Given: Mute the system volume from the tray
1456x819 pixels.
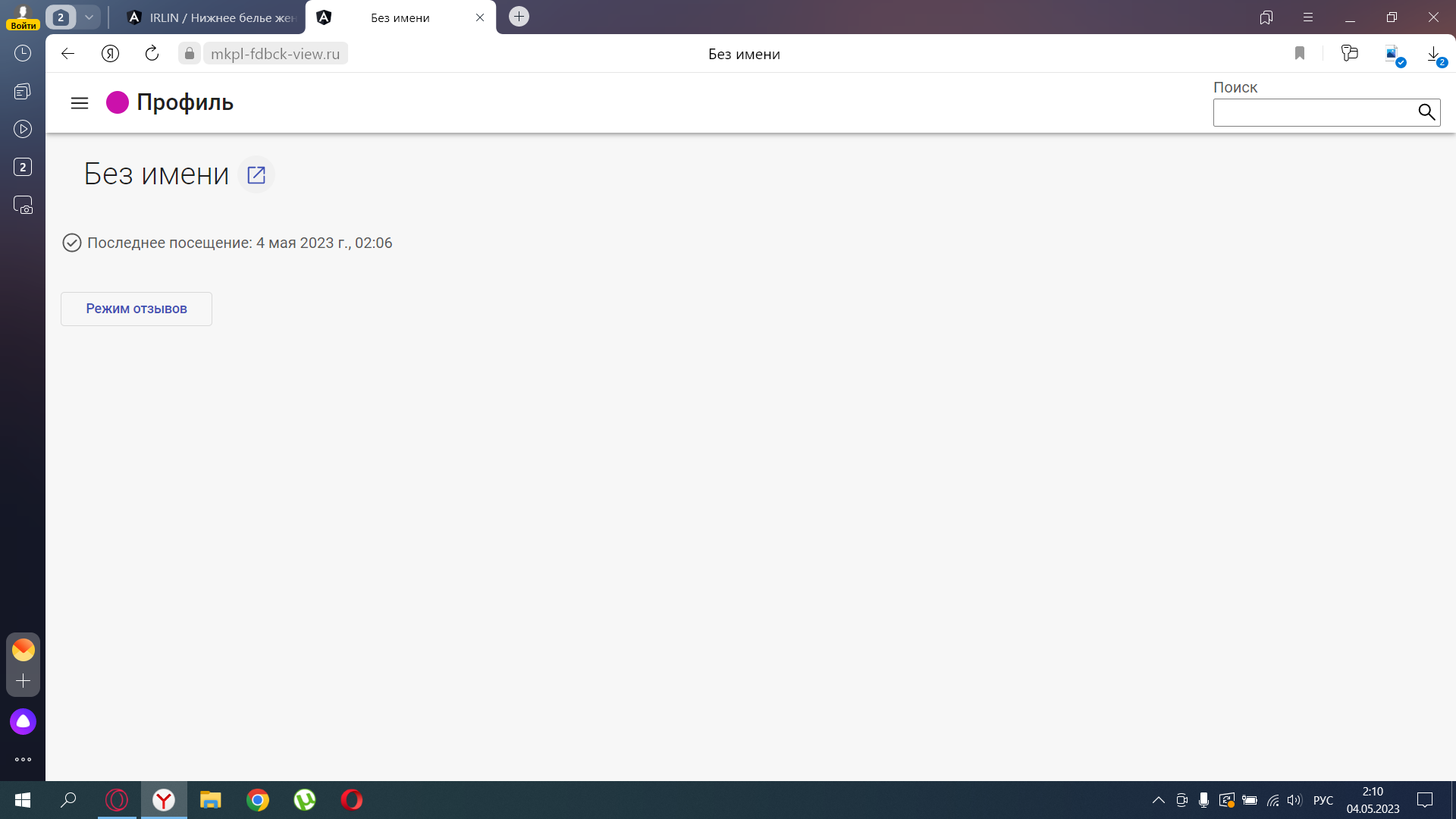Looking at the screenshot, I should pyautogui.click(x=1292, y=800).
